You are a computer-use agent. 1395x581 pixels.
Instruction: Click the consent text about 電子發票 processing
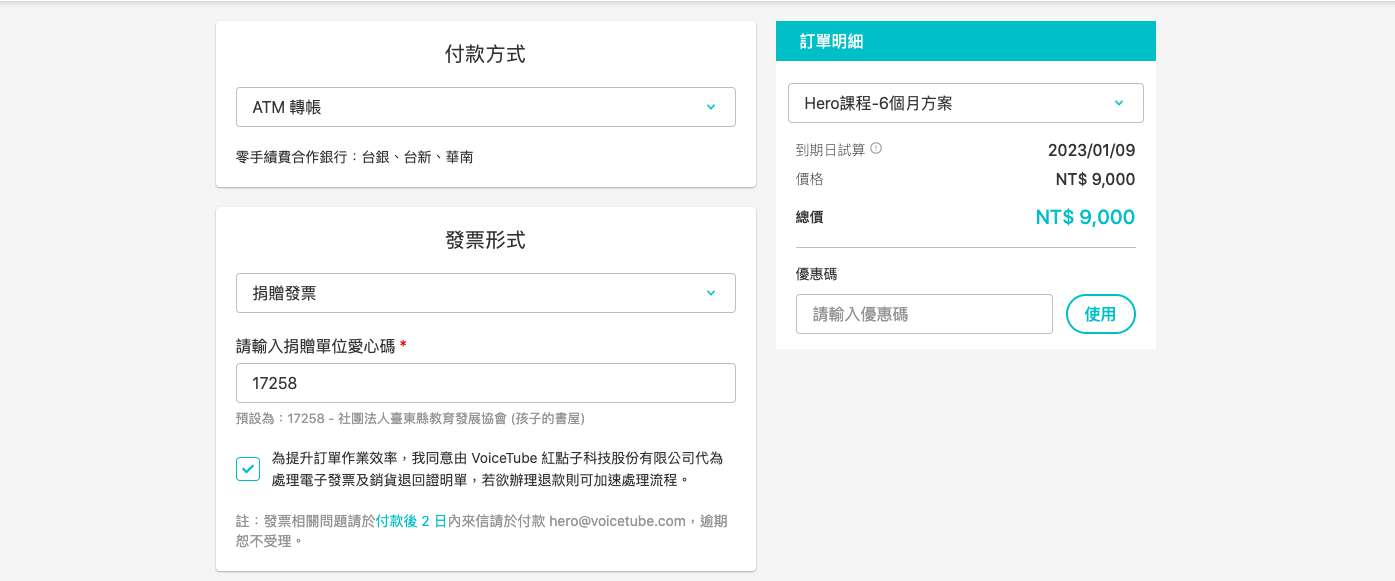pos(497,469)
